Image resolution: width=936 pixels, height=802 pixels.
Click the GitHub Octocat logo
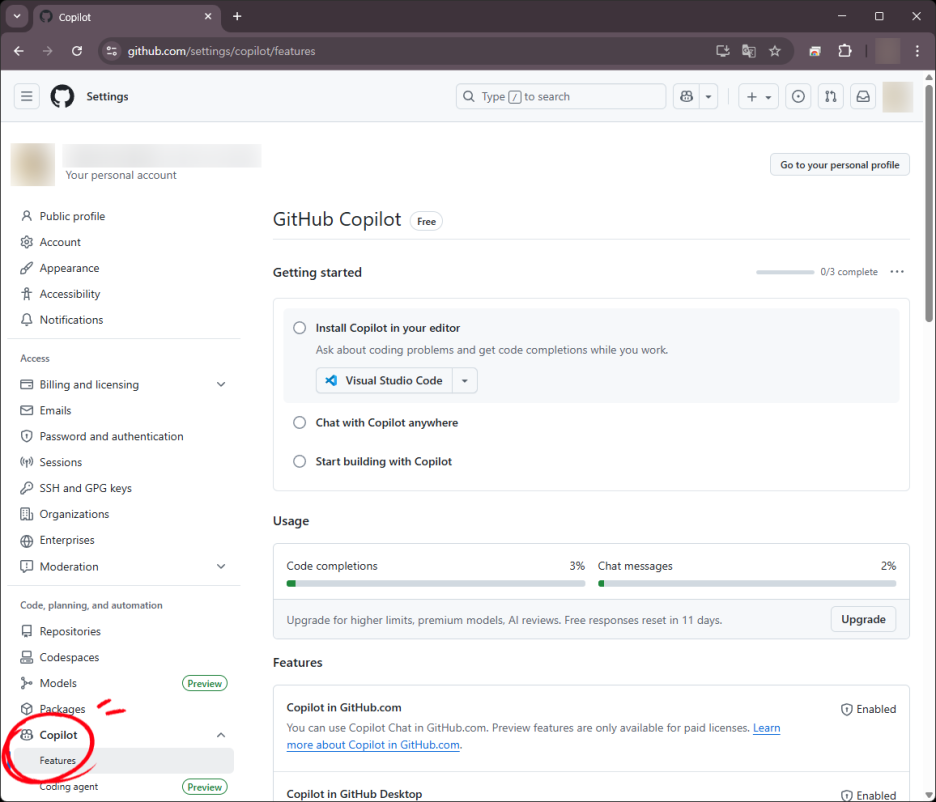click(x=62, y=96)
